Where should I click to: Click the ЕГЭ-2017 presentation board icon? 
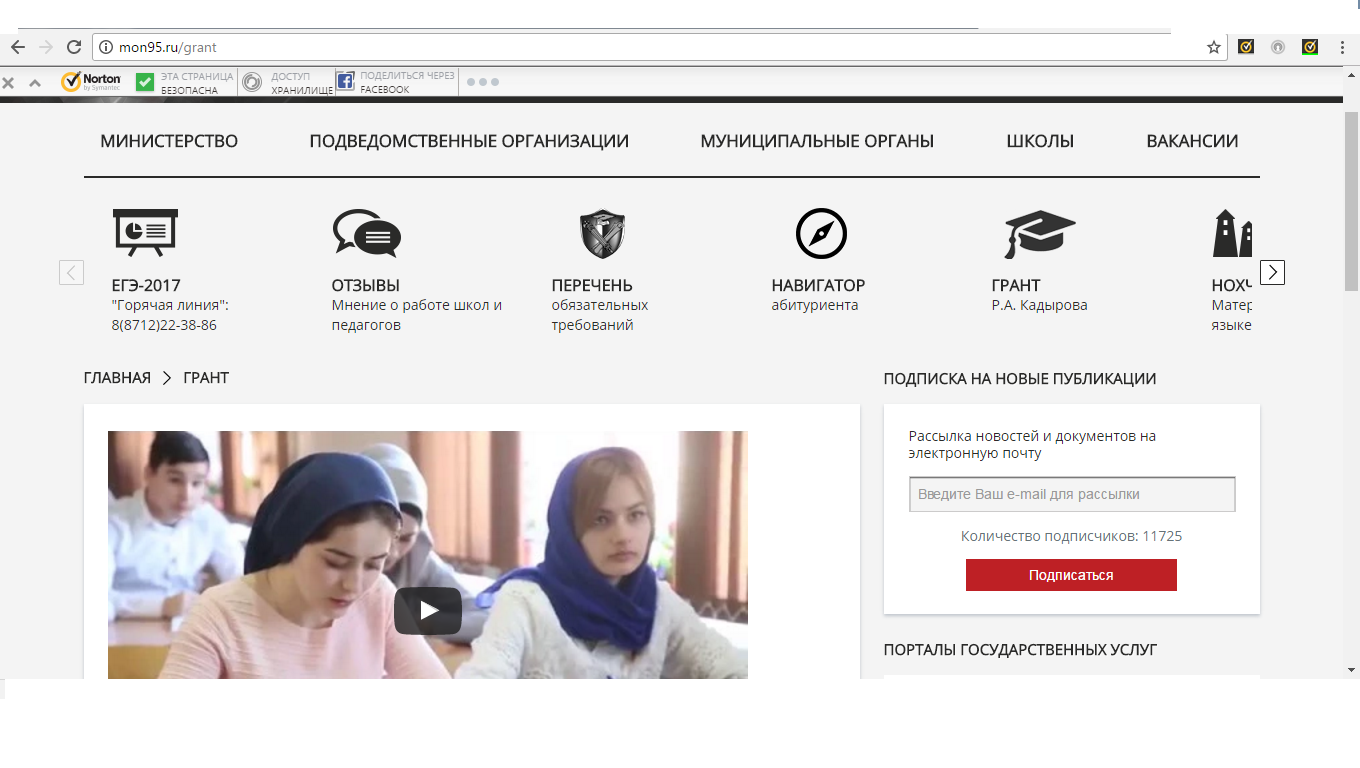point(145,233)
